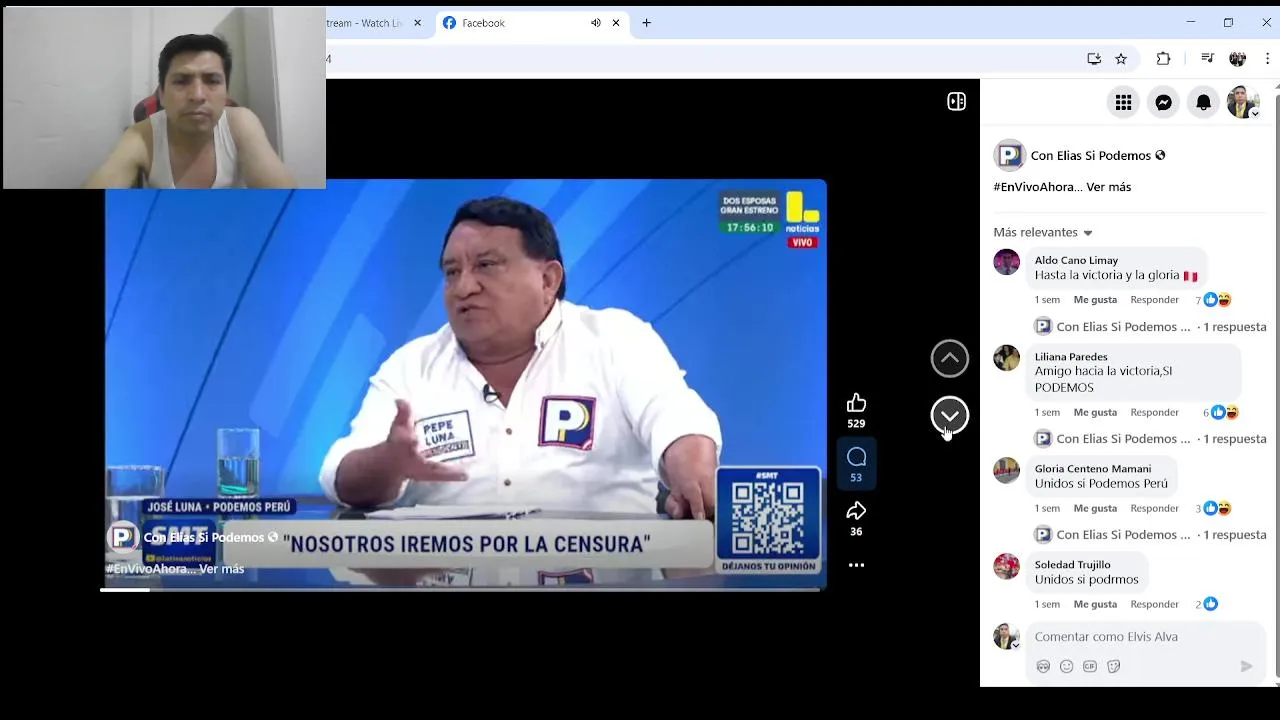Go to next reel with down chevron
Image resolution: width=1280 pixels, height=720 pixels.
pos(950,416)
